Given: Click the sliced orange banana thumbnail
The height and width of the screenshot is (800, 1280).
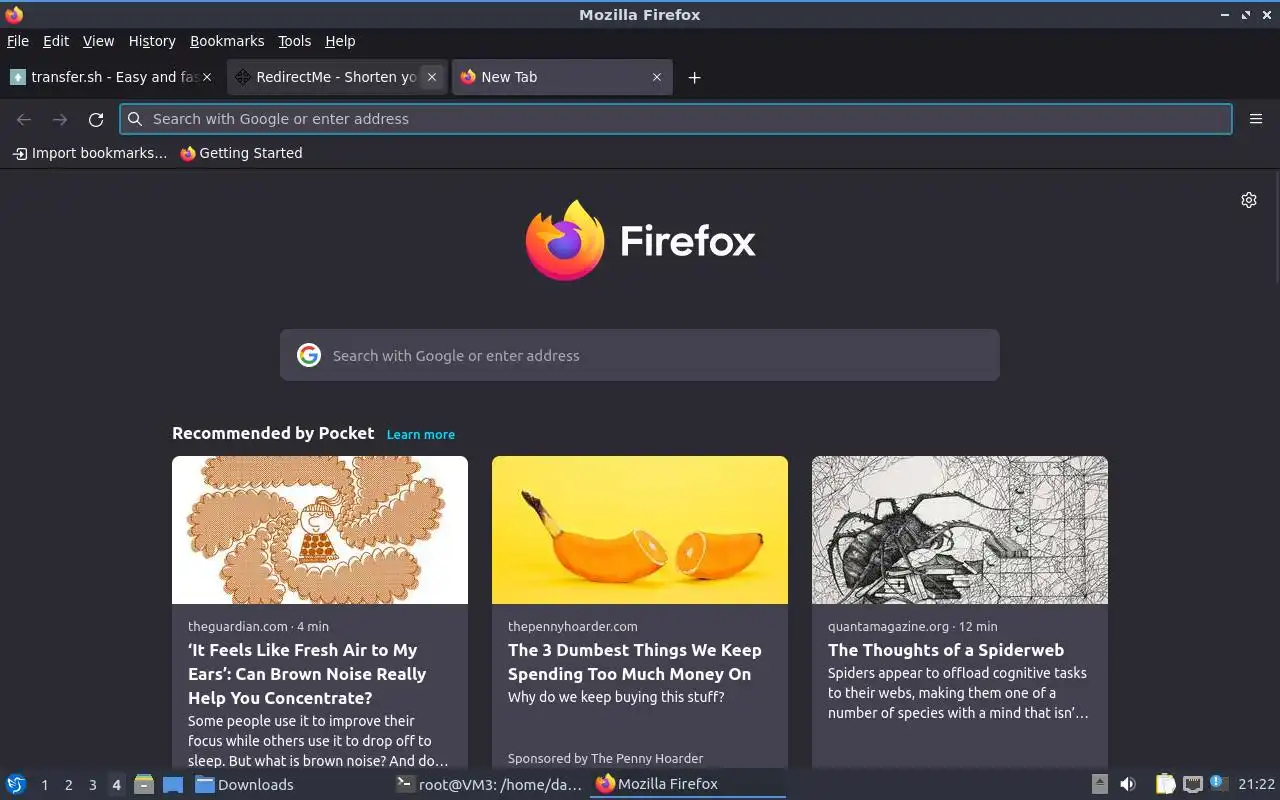Looking at the screenshot, I should (640, 530).
